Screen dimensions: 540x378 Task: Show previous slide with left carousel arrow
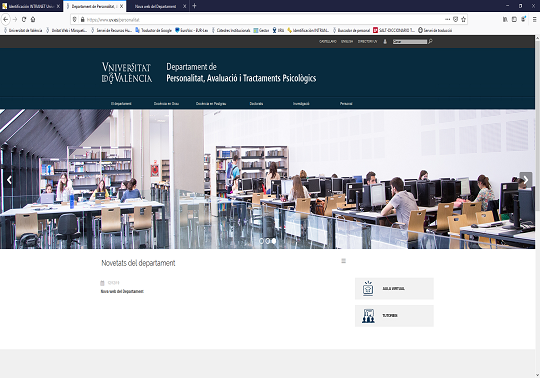click(9, 180)
